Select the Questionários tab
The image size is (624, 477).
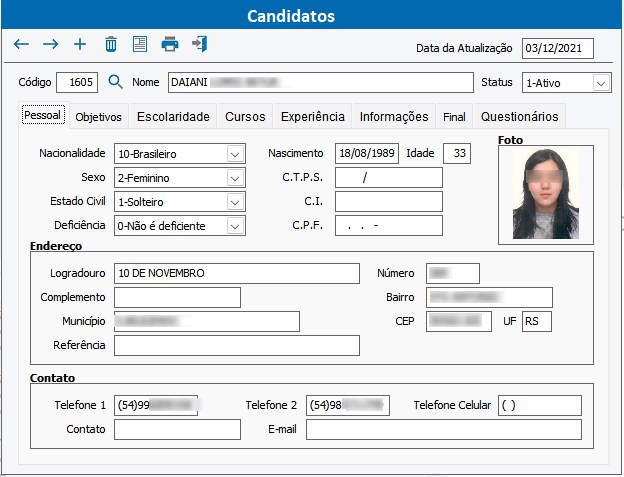click(x=520, y=117)
